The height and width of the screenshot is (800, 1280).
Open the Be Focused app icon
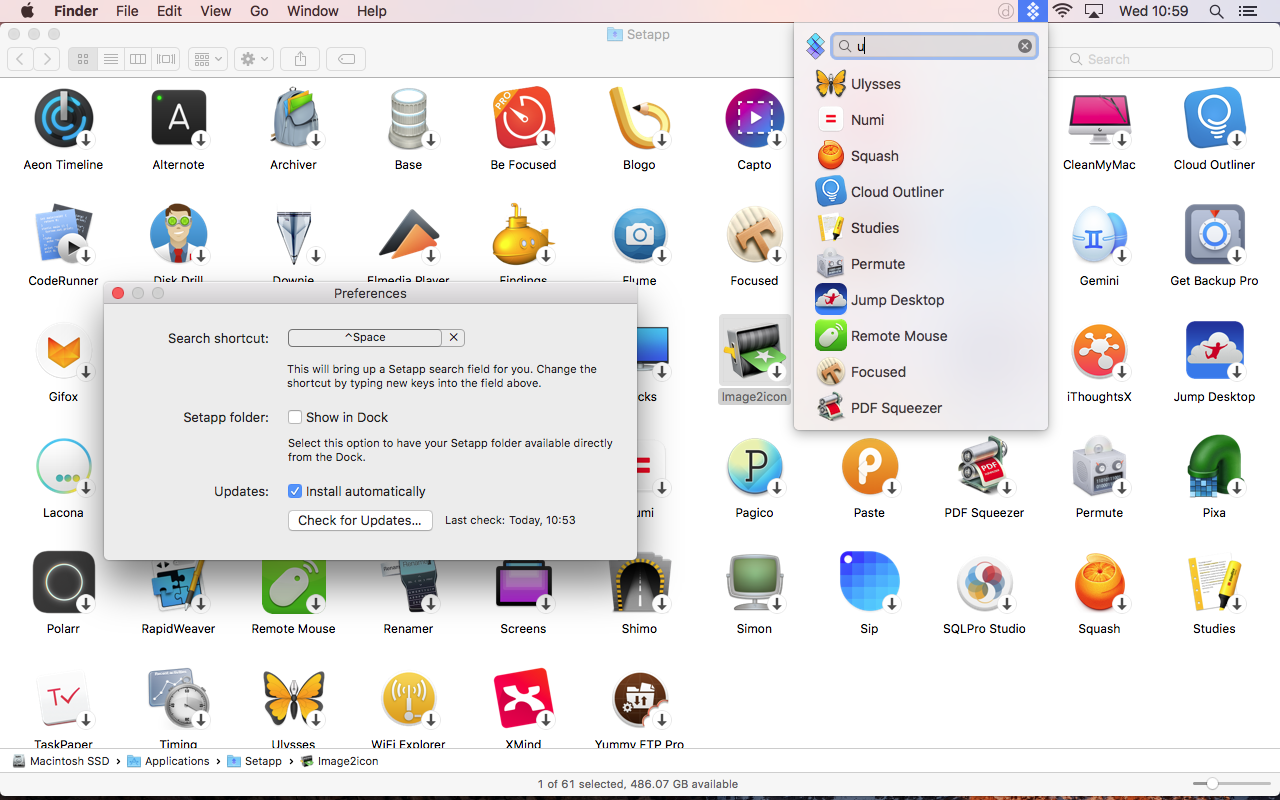coord(524,118)
